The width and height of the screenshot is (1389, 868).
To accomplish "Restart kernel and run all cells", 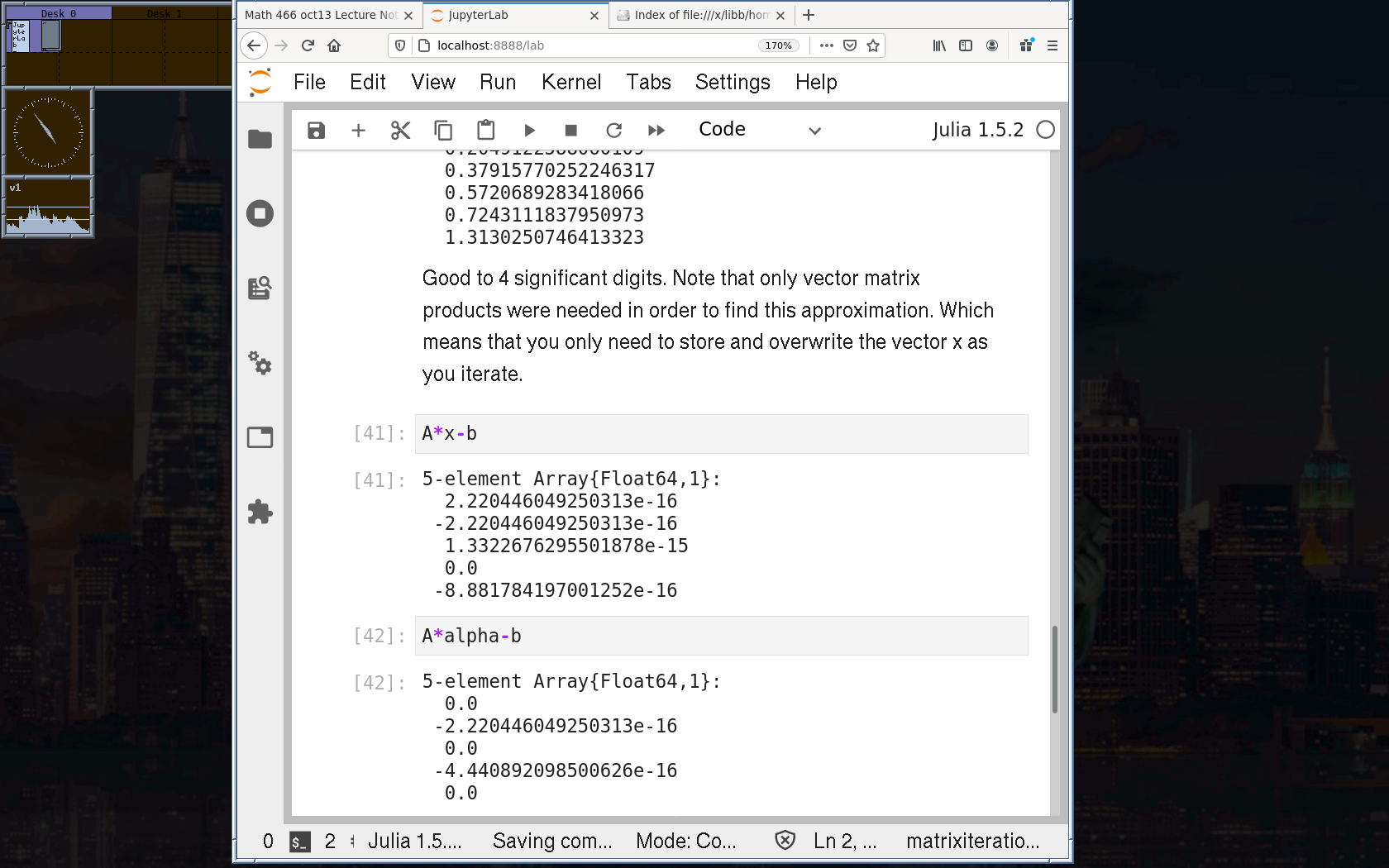I will (656, 131).
